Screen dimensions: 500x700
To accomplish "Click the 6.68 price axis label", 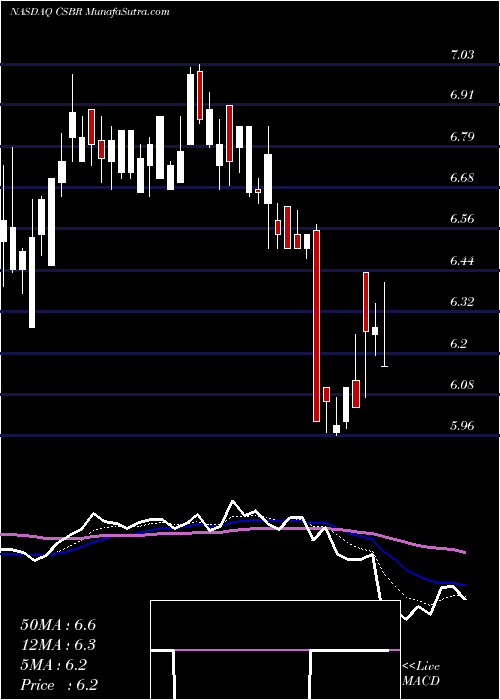I will pos(462,178).
